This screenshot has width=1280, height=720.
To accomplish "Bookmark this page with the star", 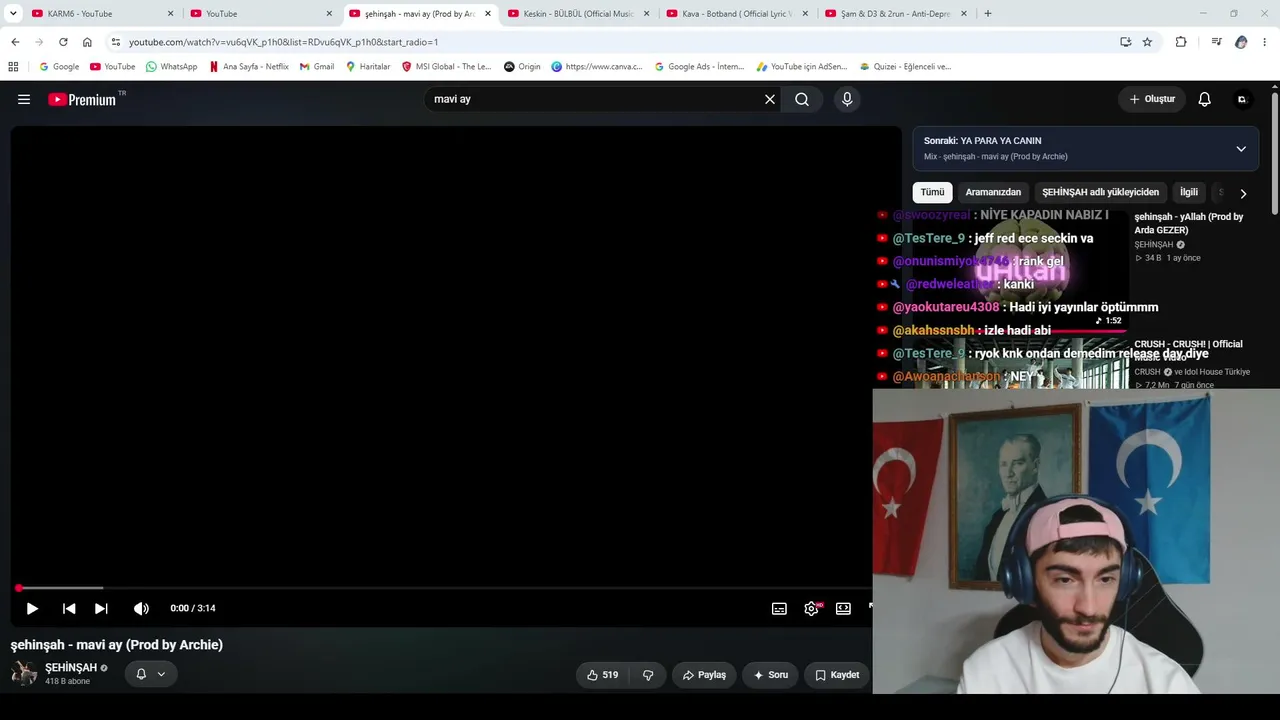I will pos(1147,42).
